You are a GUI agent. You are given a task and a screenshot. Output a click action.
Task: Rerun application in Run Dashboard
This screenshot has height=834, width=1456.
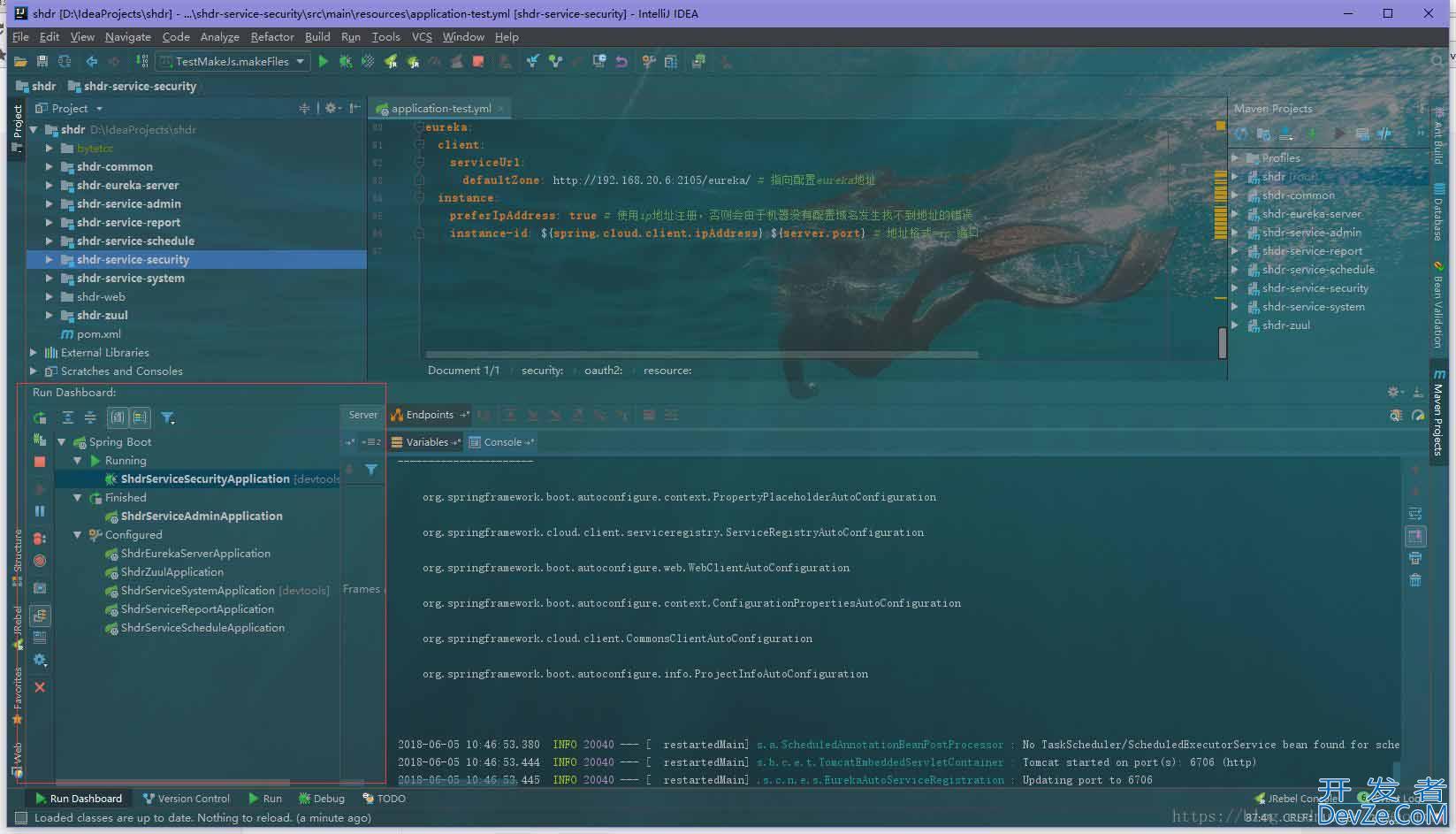[40, 417]
